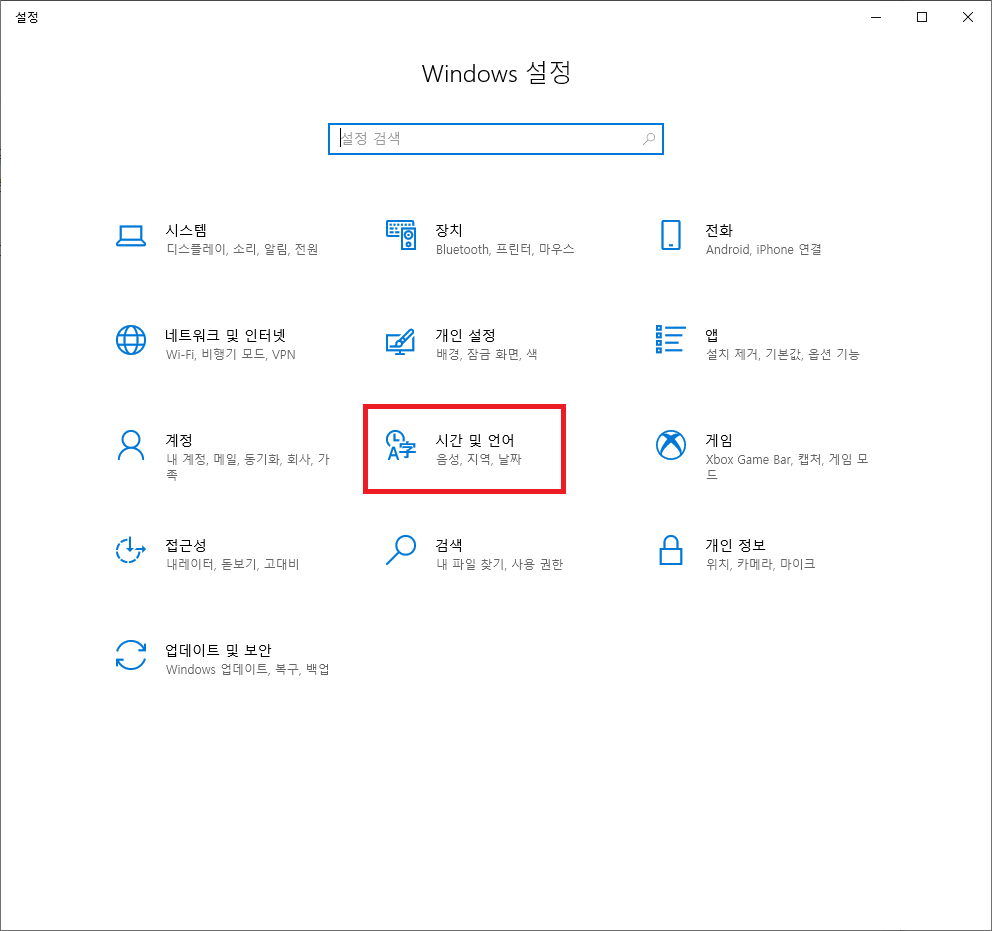
Task: Click the Bluetooth, 프린터, 마우스 description
Action: tap(505, 249)
